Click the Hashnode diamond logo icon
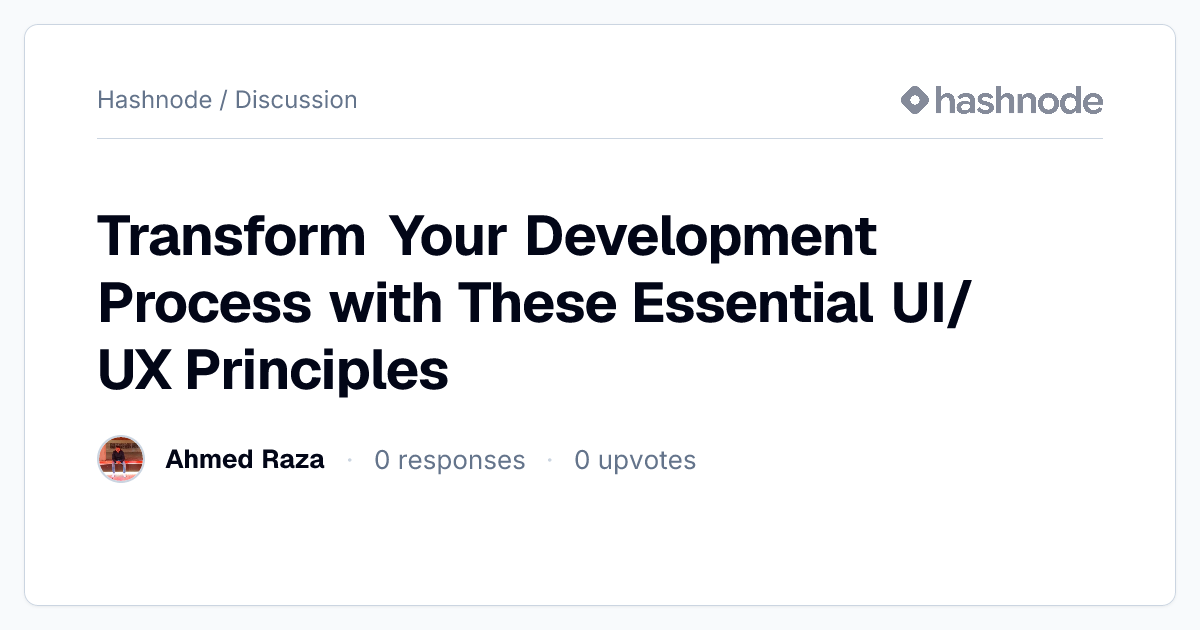Screen dimensions: 1200x630 (x=915, y=100)
